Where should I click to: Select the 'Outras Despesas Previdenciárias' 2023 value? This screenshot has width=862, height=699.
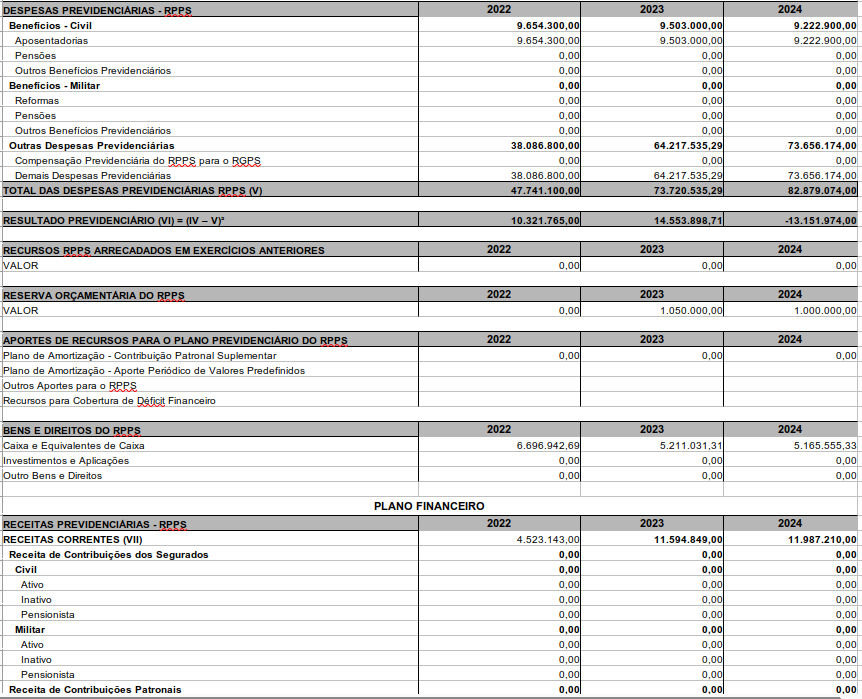687,145
